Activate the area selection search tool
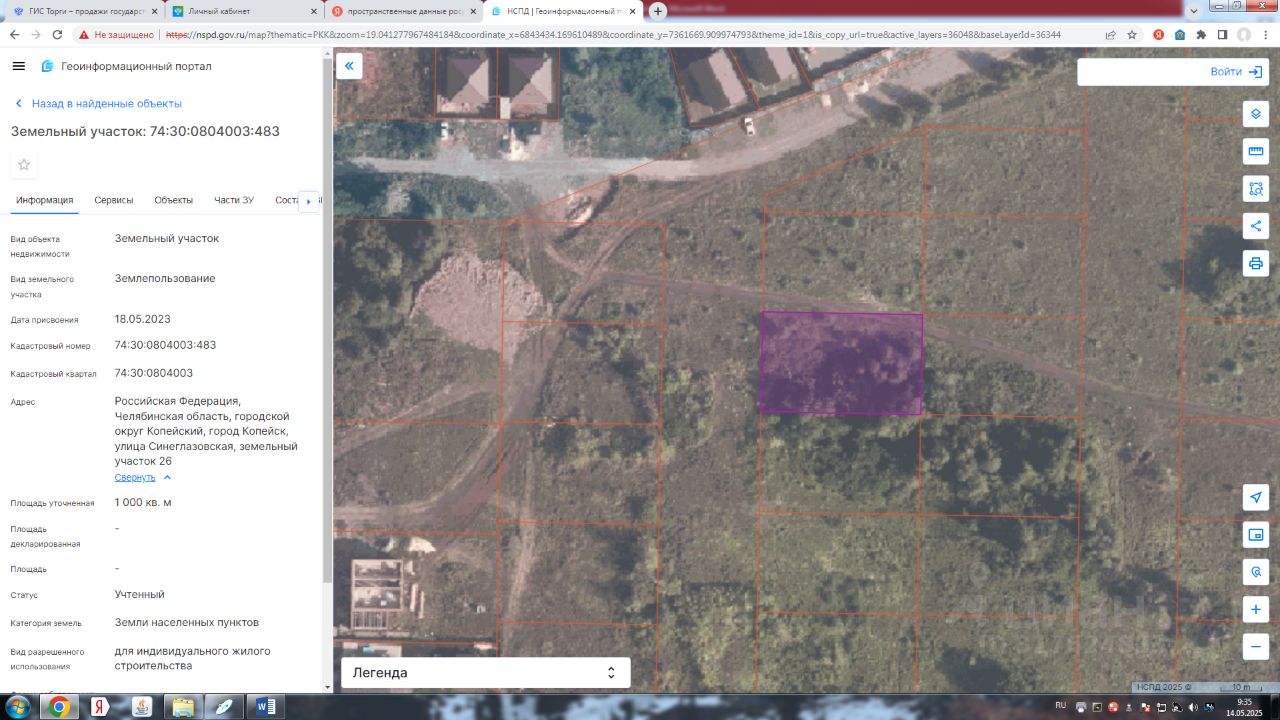 1256,188
